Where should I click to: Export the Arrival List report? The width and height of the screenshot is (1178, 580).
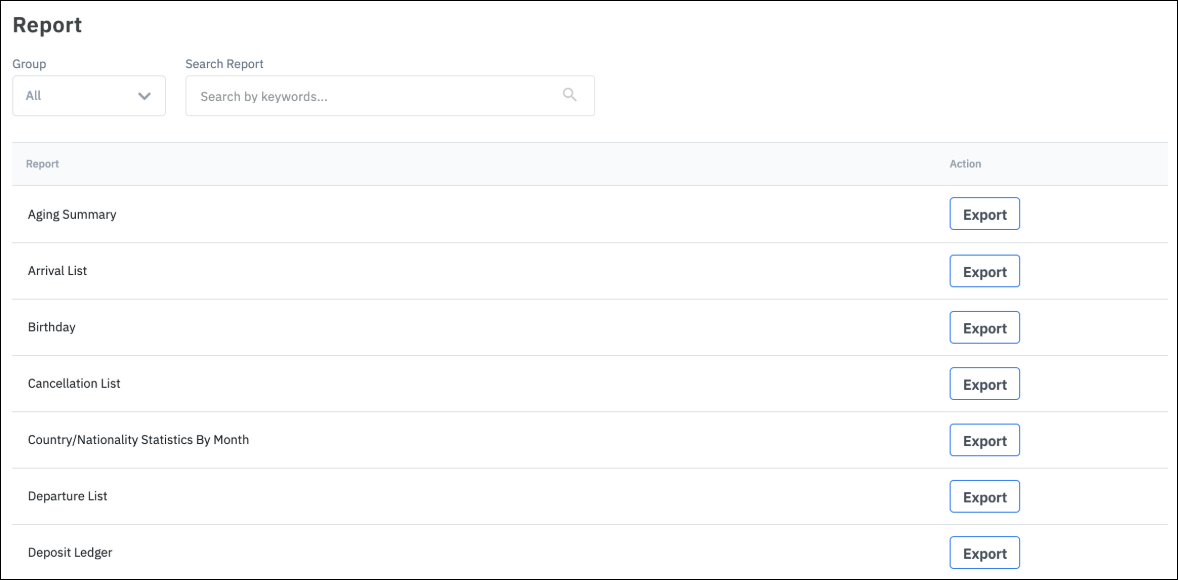pos(984,271)
